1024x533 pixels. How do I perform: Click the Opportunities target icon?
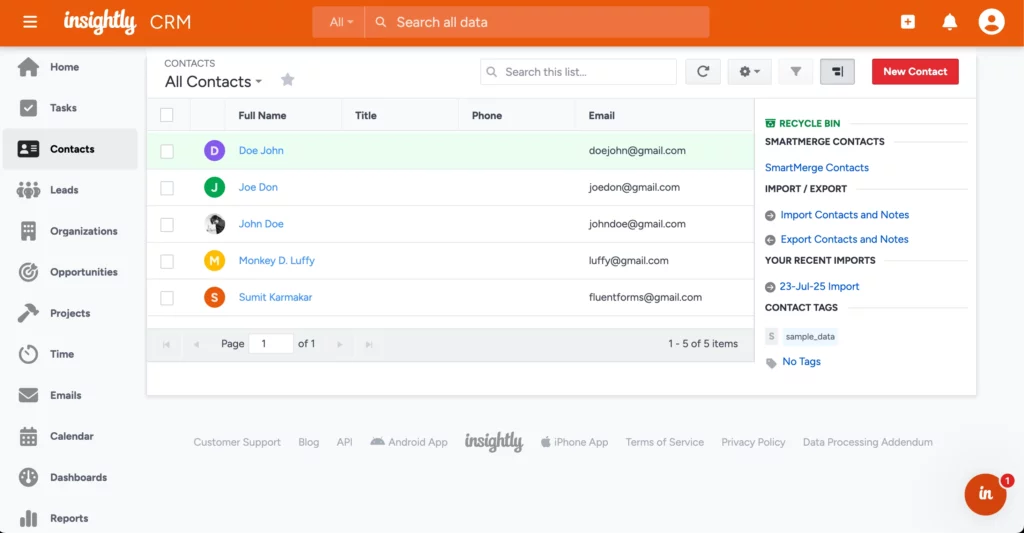click(28, 272)
